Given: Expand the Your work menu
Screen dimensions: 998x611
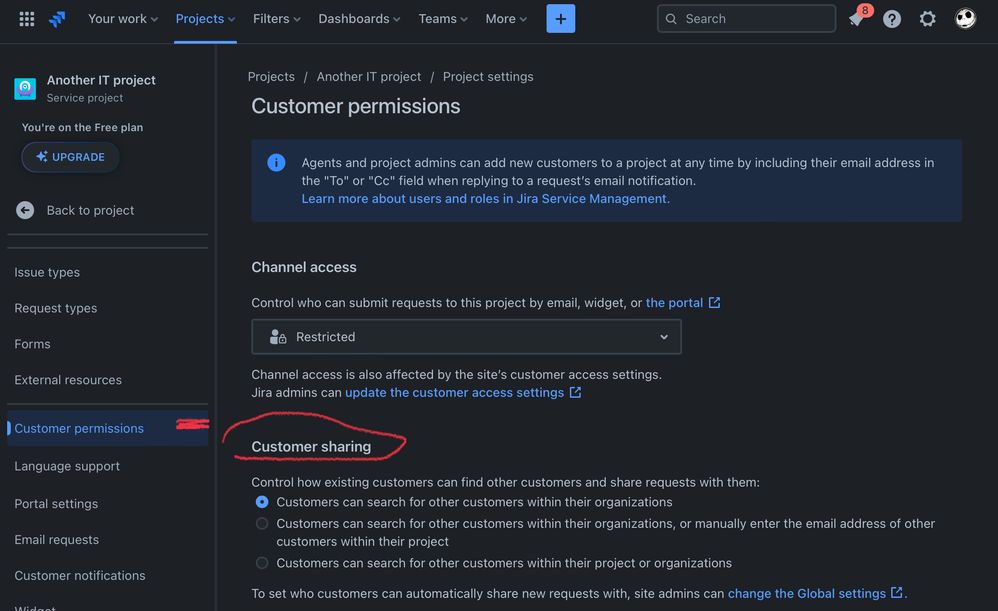Looking at the screenshot, I should [123, 19].
